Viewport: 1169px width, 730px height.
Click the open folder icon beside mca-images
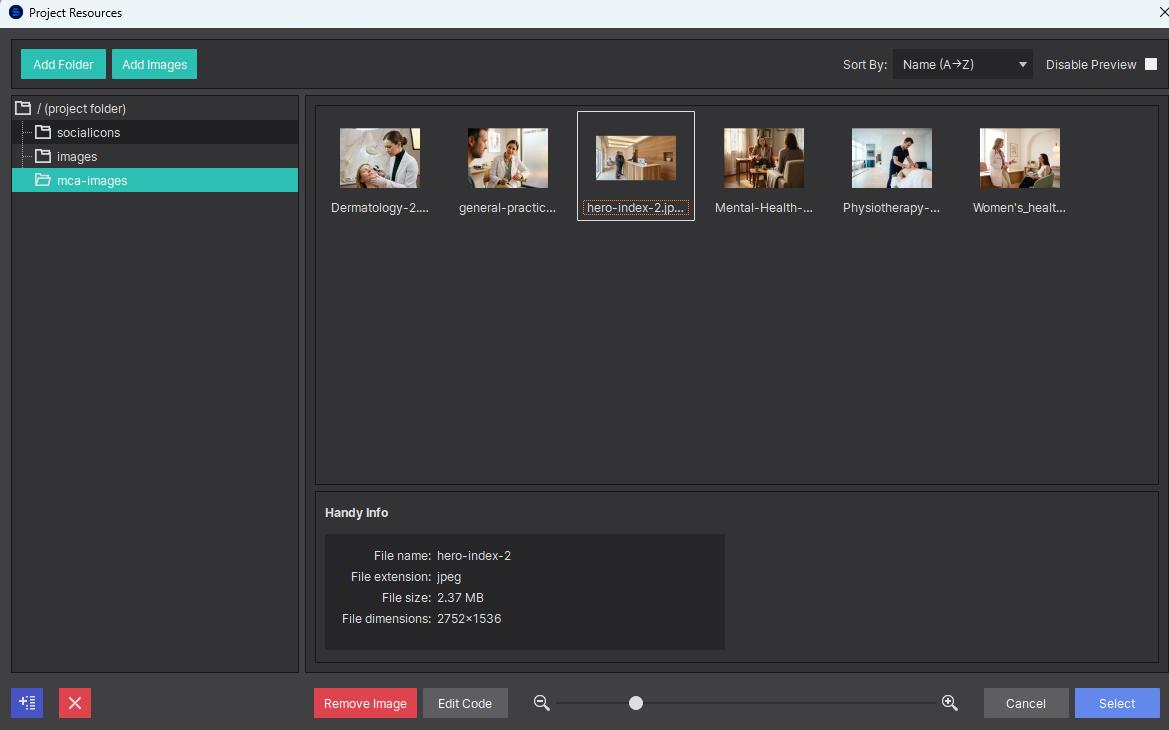(43, 180)
